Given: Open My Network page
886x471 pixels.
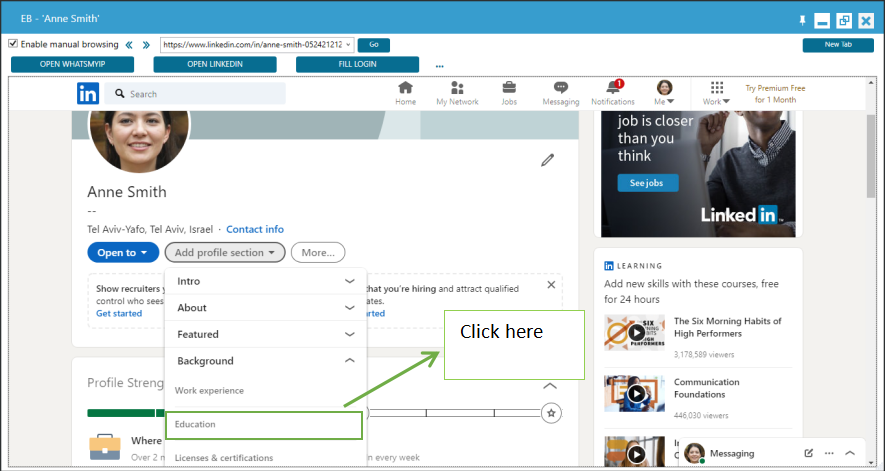Looking at the screenshot, I should pos(457,94).
